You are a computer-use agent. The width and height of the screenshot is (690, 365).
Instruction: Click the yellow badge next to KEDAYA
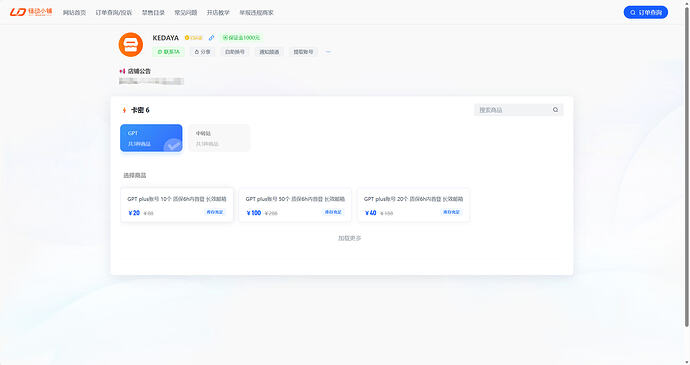coord(193,38)
